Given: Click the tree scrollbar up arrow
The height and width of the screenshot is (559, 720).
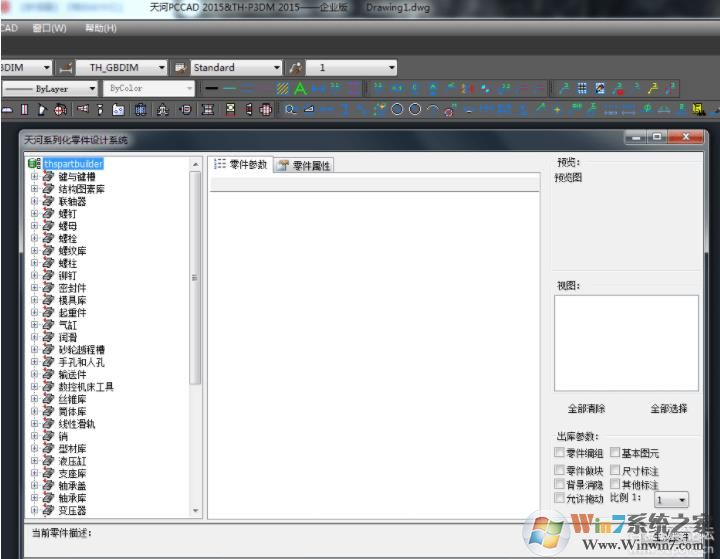Looking at the screenshot, I should pos(195,164).
